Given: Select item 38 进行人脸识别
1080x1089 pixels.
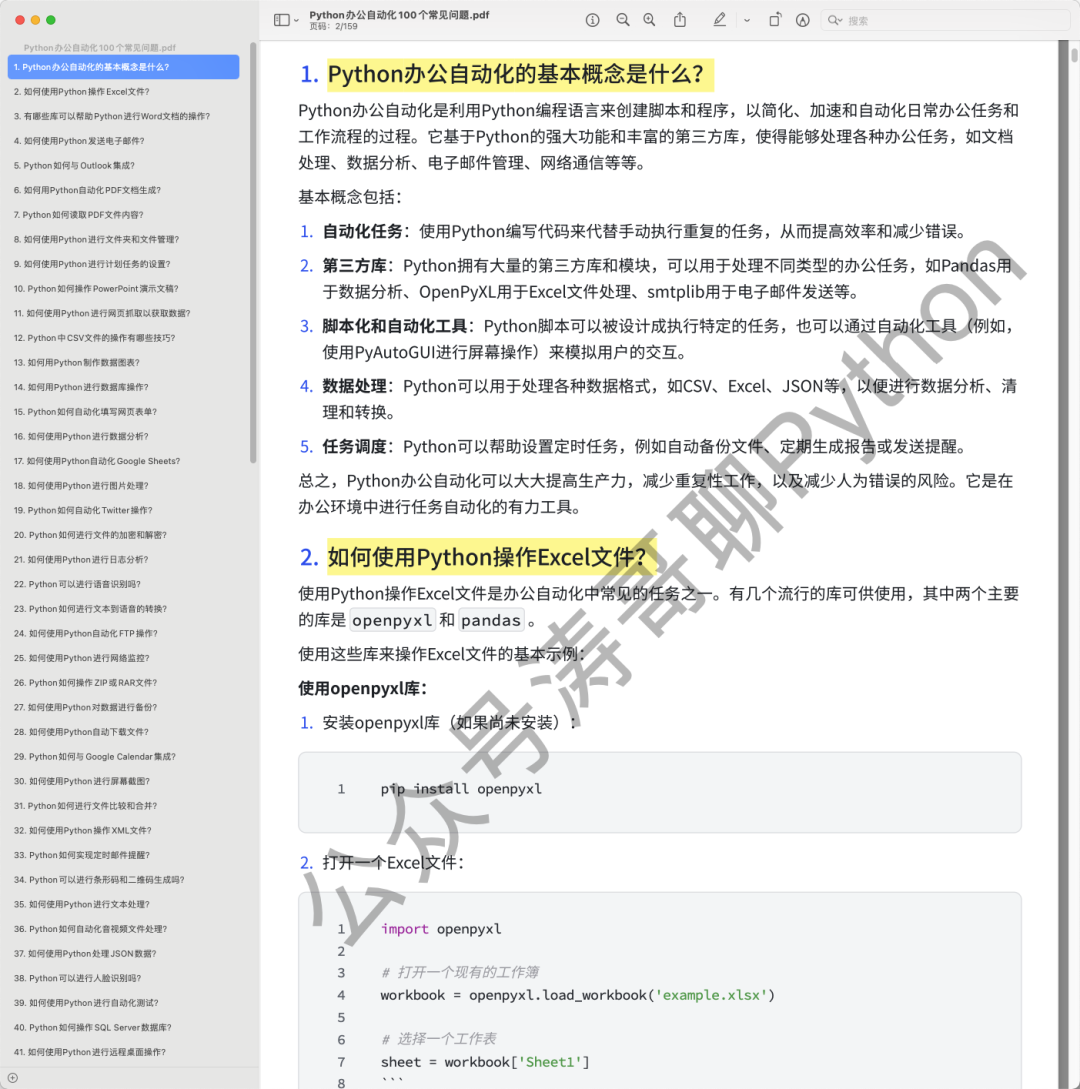Looking at the screenshot, I should (124, 979).
